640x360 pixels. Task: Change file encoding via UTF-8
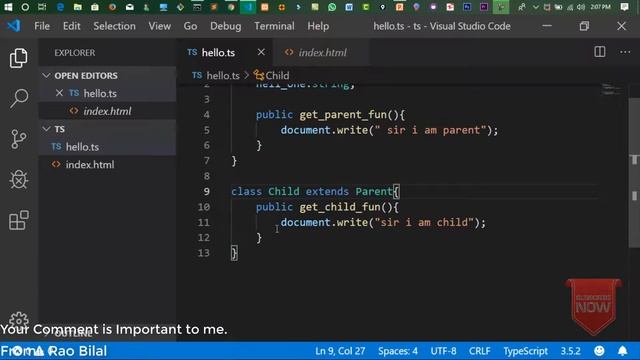pyautogui.click(x=443, y=351)
